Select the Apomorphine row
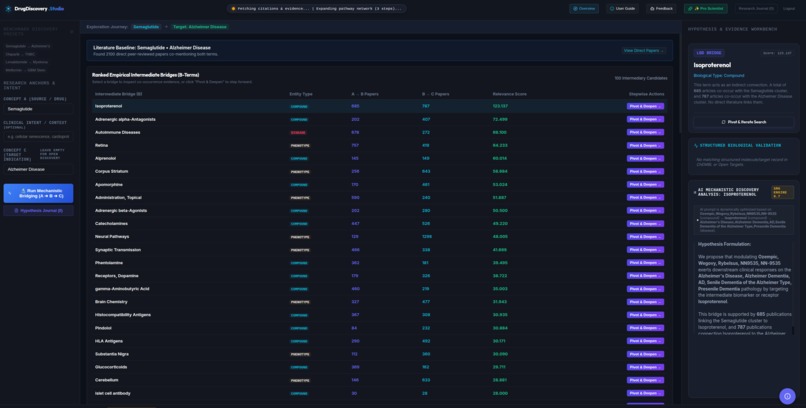The height and width of the screenshot is (408, 806). tap(379, 184)
